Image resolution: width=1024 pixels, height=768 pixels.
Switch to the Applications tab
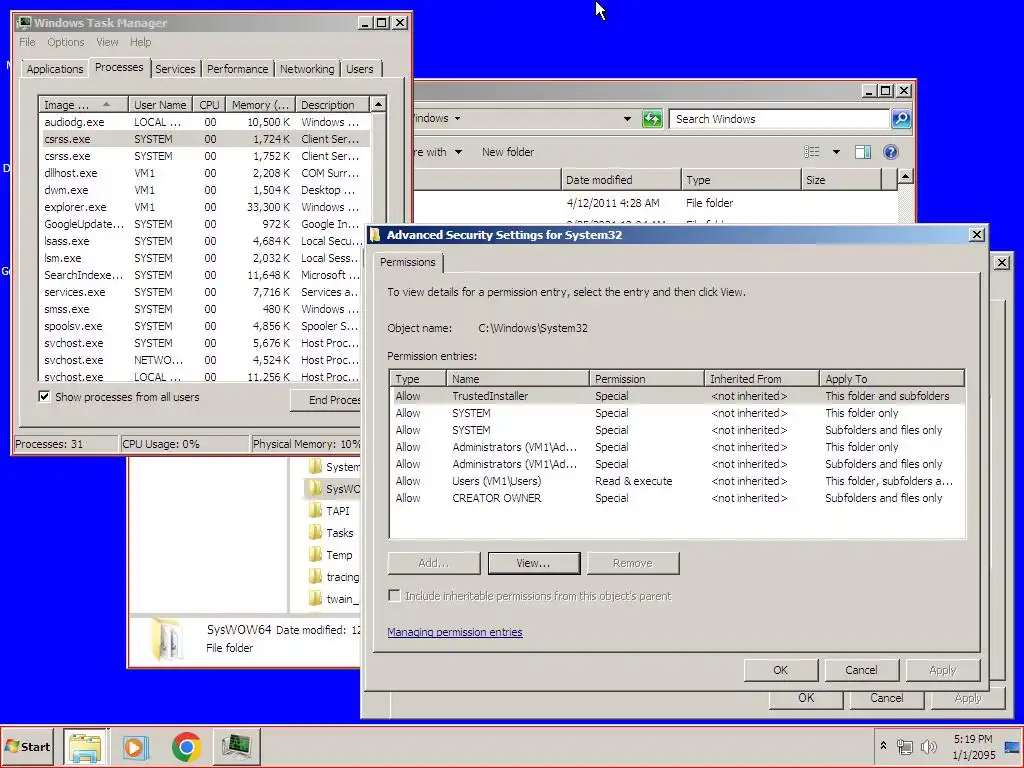[x=55, y=69]
